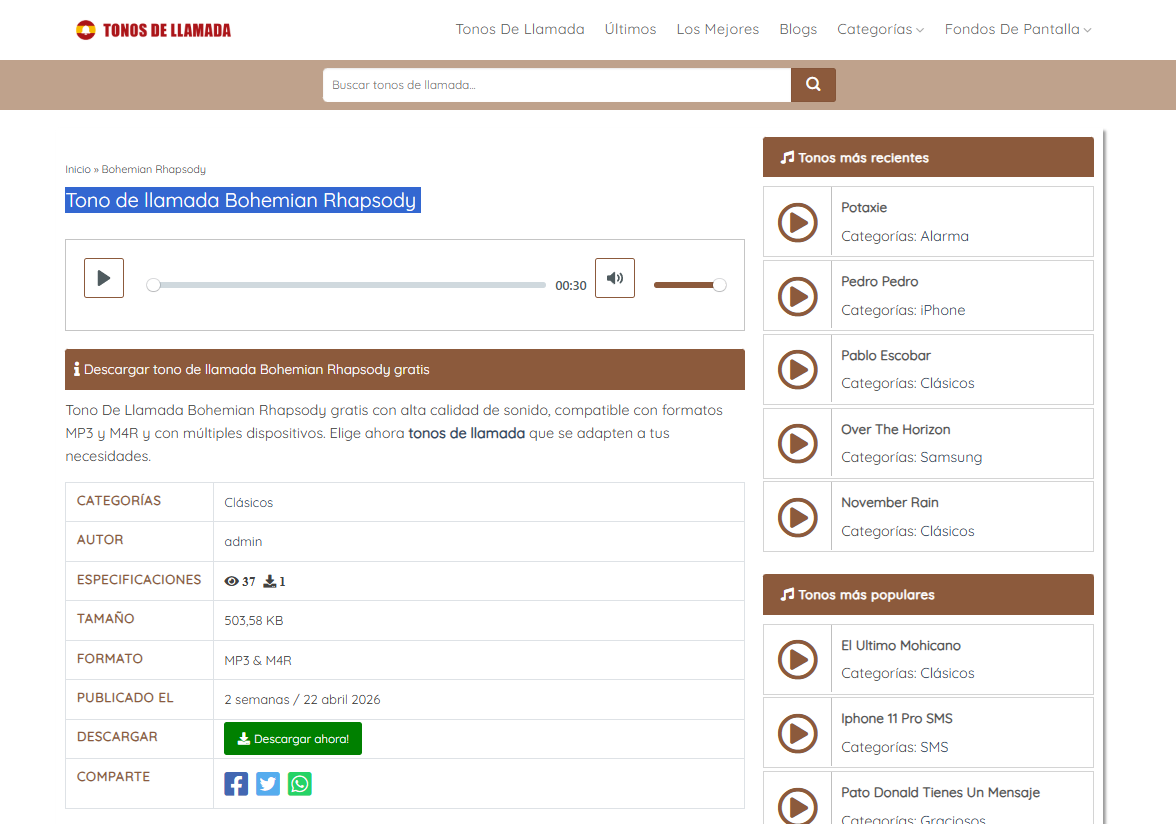Expand the Fondos De Pantalla dropdown
Viewport: 1176px width, 824px height.
click(x=1018, y=29)
